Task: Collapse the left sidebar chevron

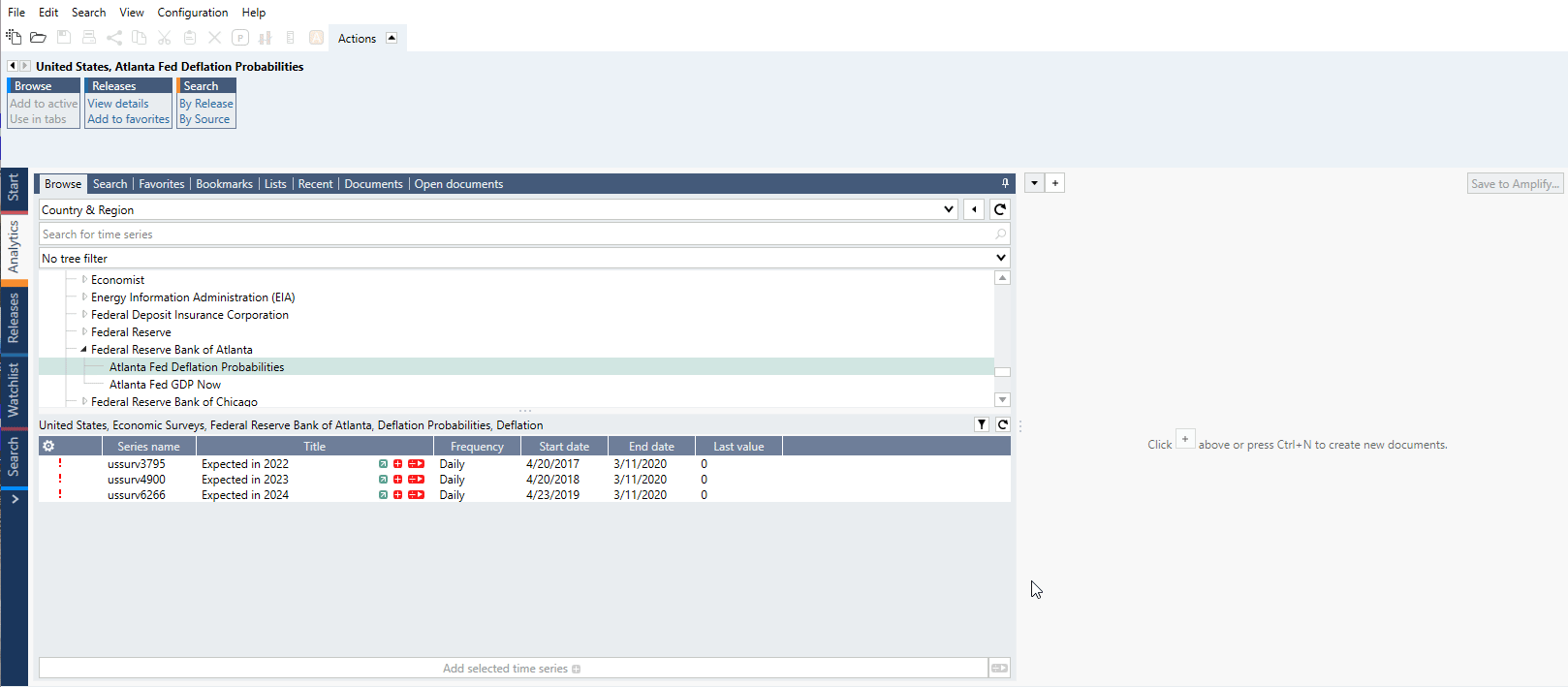Action: point(15,499)
